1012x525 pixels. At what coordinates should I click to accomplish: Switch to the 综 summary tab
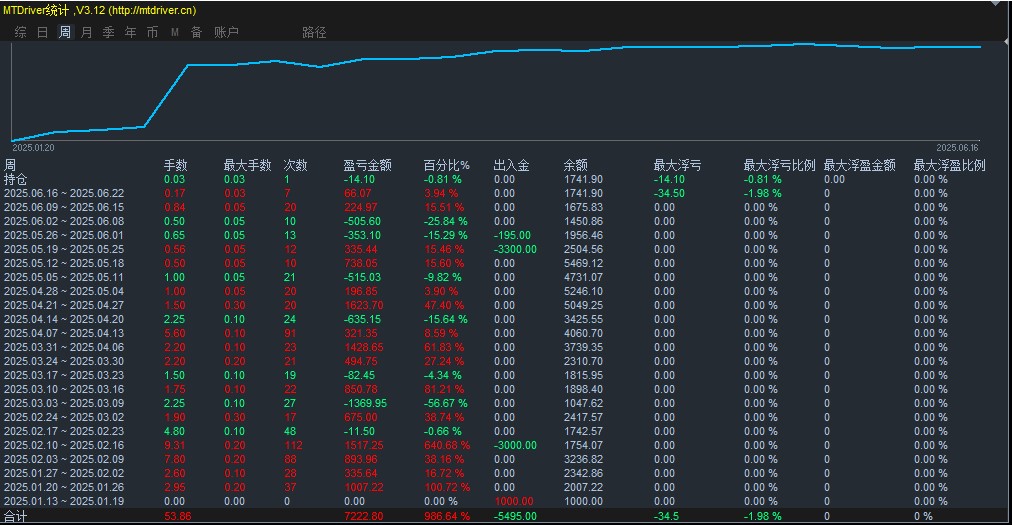point(21,32)
